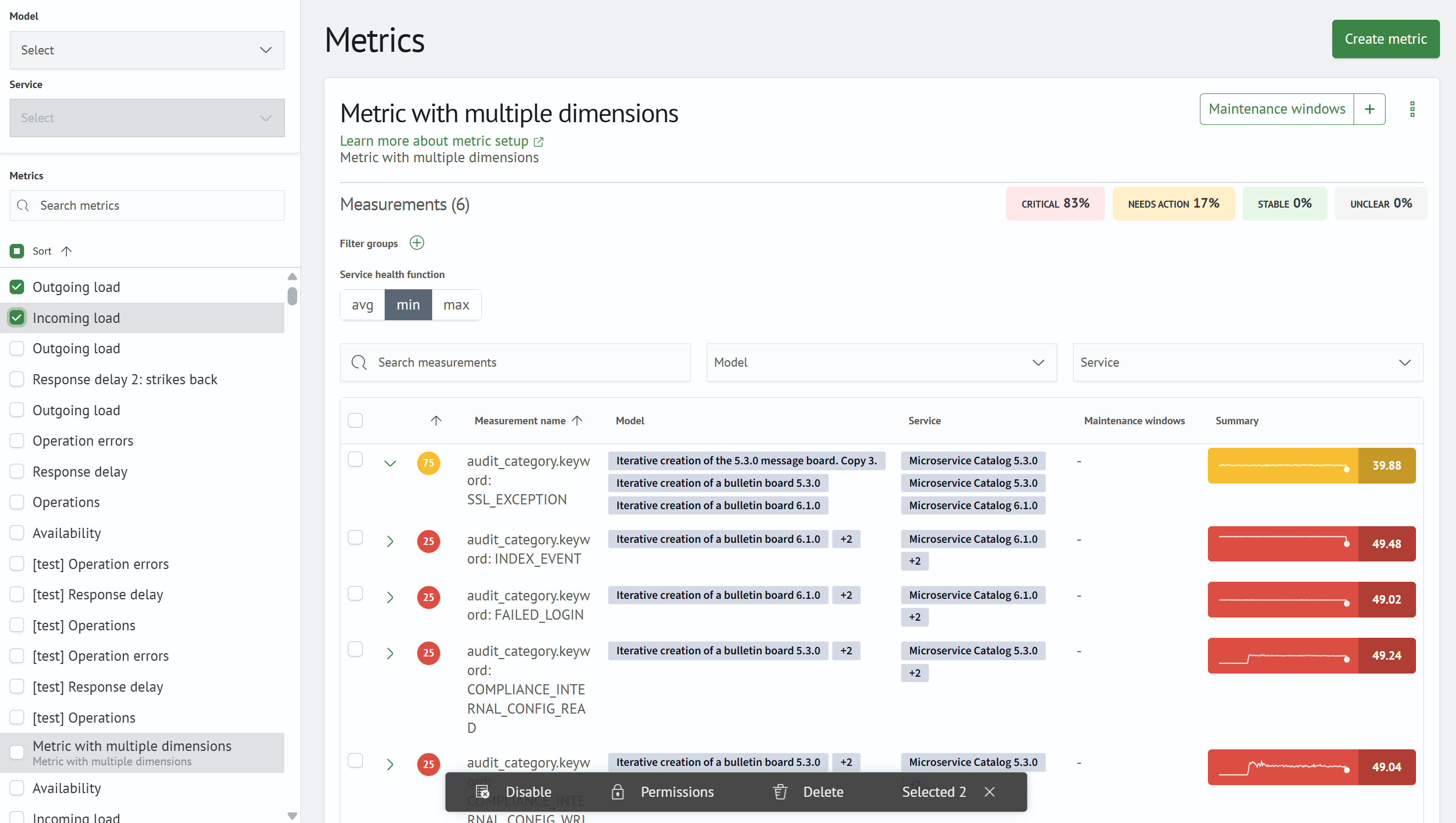
Task: Click the Create metric button
Action: [1386, 39]
